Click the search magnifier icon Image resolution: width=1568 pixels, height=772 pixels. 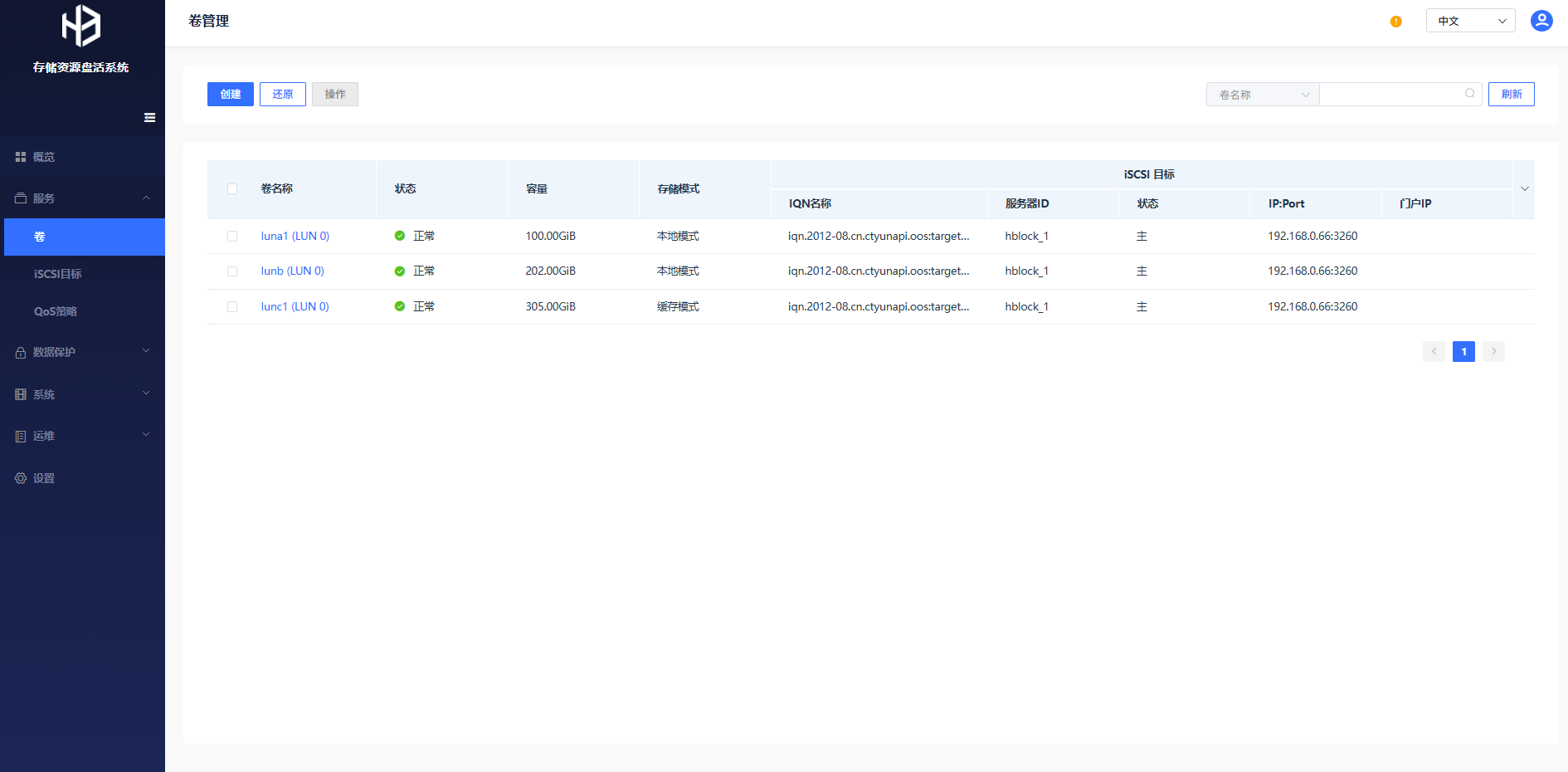tap(1469, 94)
